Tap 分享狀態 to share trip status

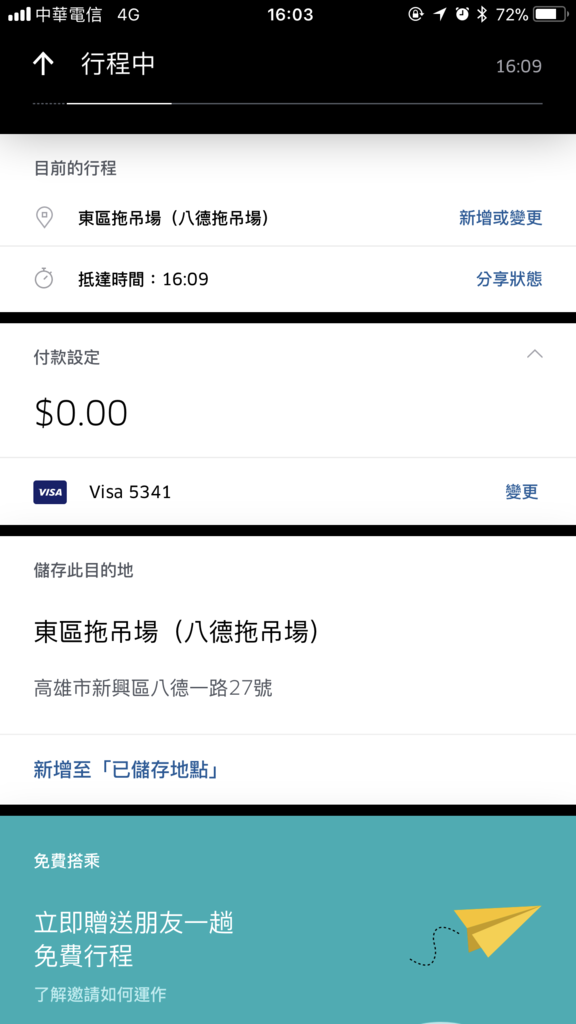(x=509, y=280)
